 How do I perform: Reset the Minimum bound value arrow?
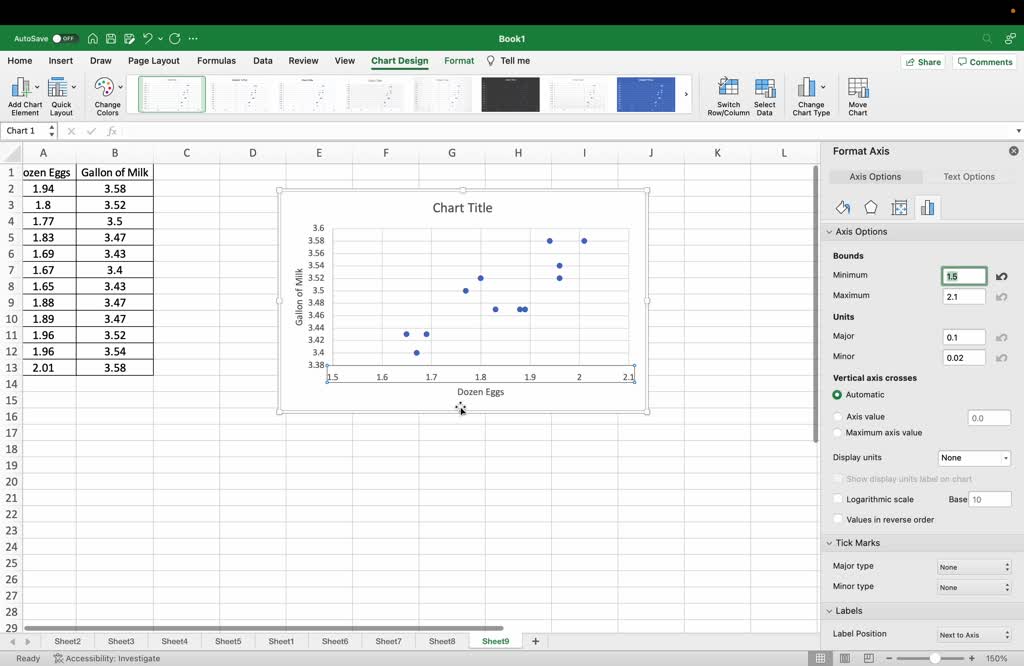click(1001, 276)
